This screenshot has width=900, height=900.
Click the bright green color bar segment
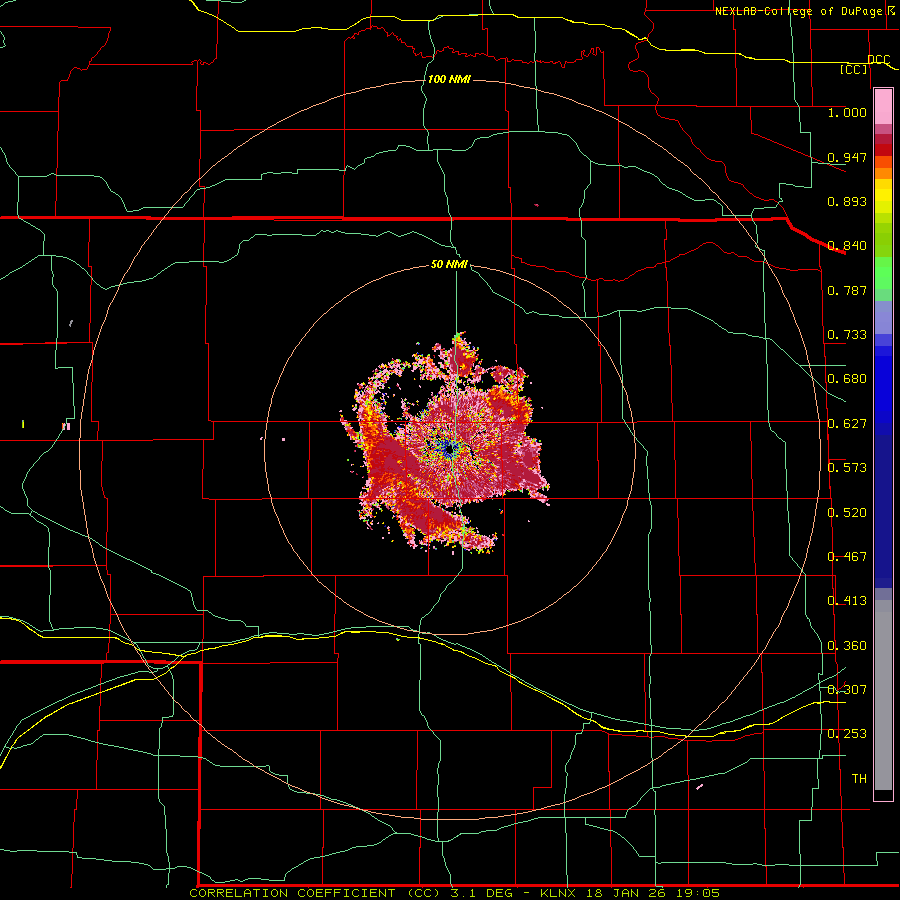click(883, 273)
